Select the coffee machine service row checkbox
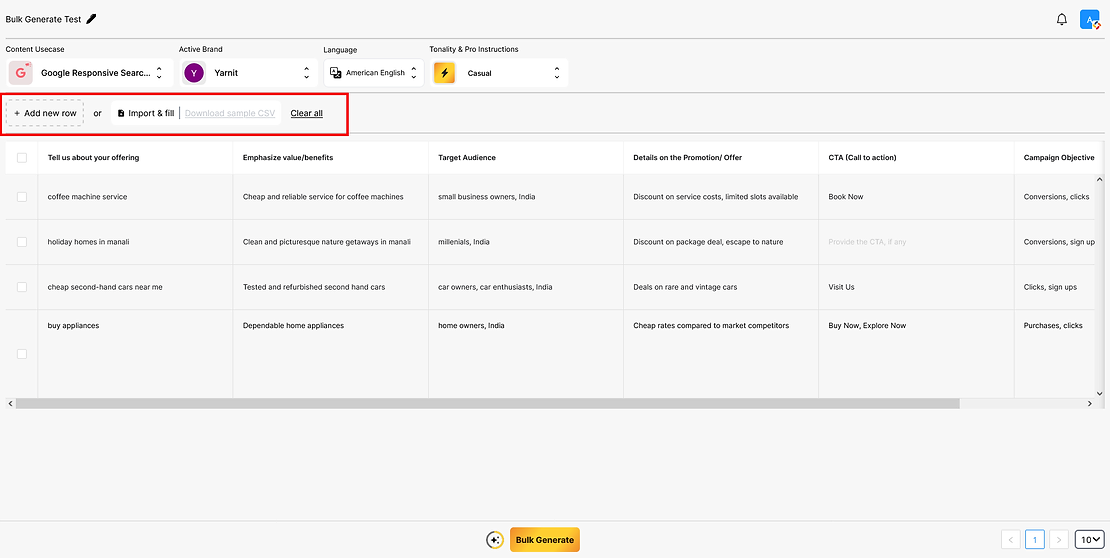This screenshot has height=558, width=1110. coord(22,197)
